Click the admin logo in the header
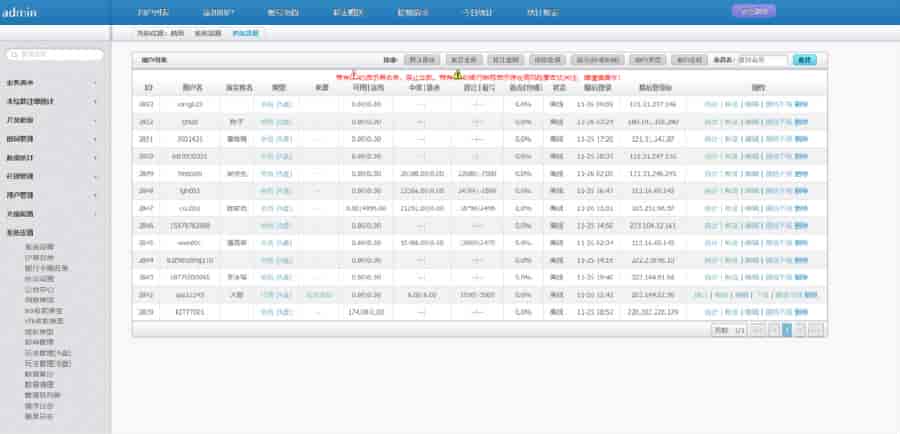Viewport: 900px width, 434px height. pyautogui.click(x=22, y=13)
